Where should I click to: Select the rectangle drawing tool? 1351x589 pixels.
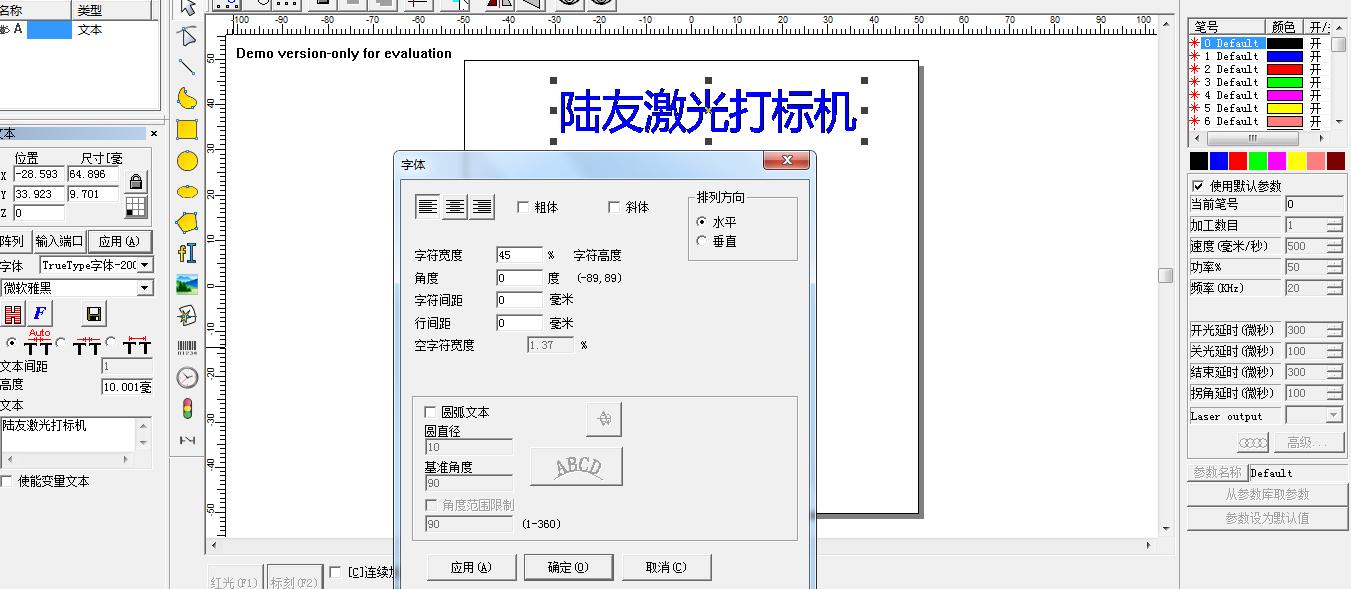(x=186, y=129)
